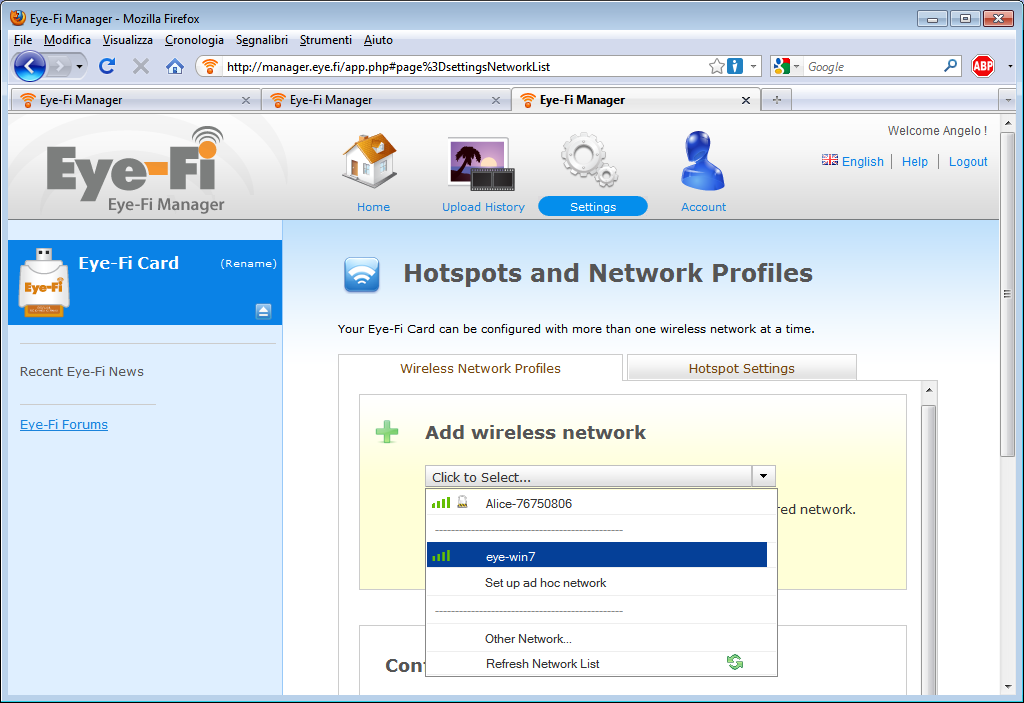The image size is (1024, 703).
Task: Select Wireless Network Profiles tab
Action: tap(480, 368)
